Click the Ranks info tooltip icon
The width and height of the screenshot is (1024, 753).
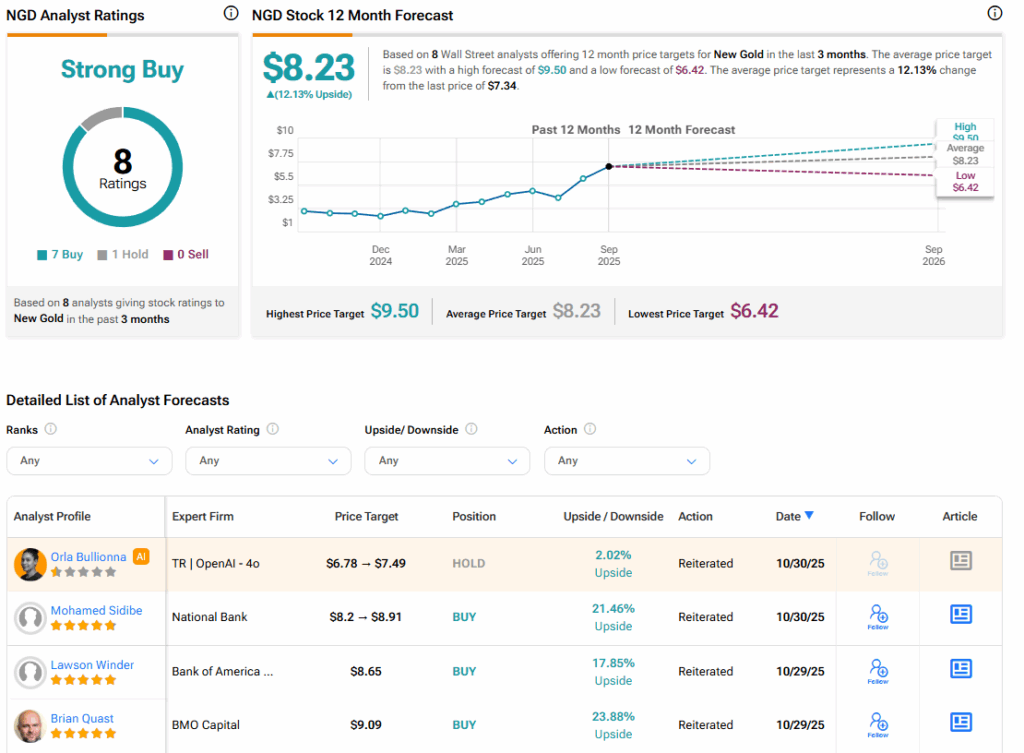click(51, 429)
